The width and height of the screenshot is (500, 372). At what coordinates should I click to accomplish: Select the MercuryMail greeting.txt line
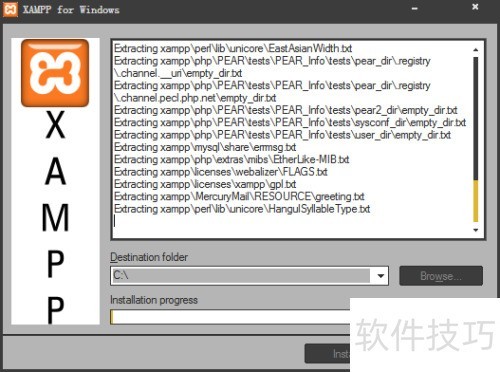coord(239,197)
